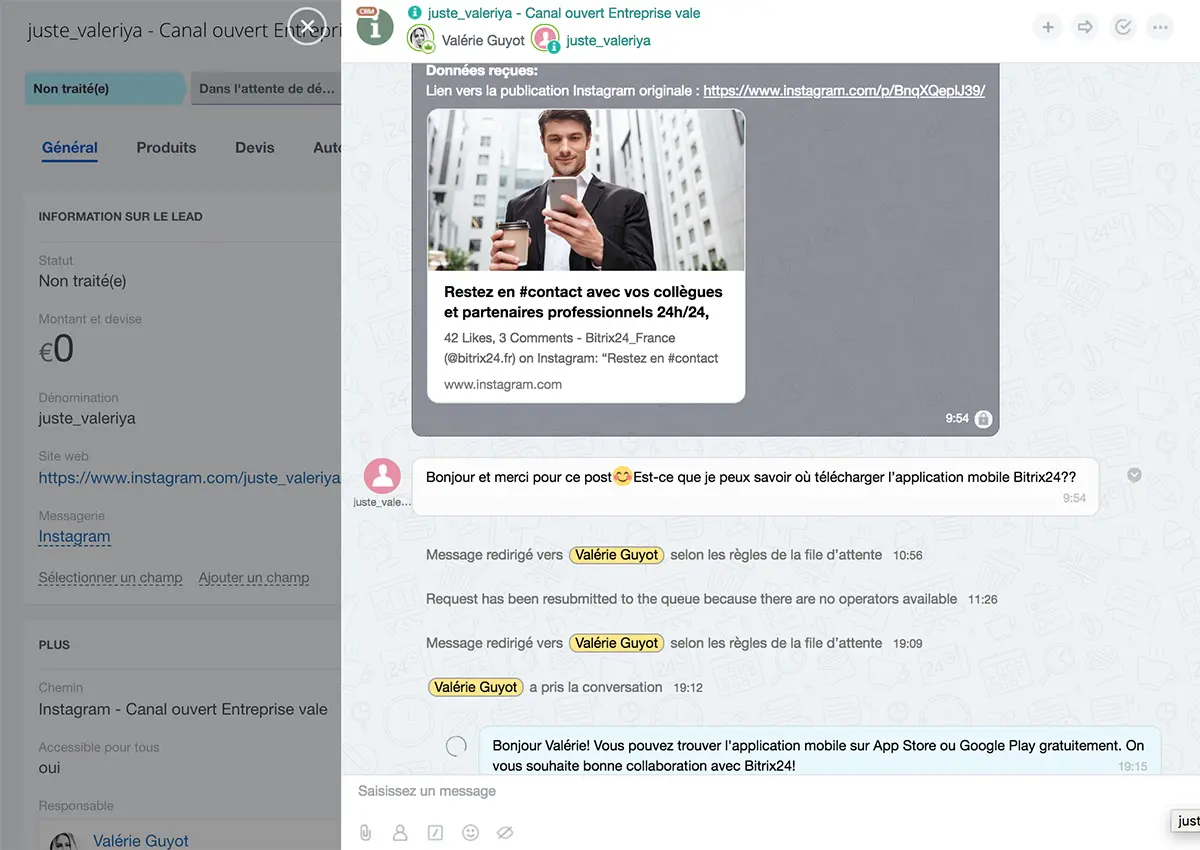Close the chat panel with X button
1200x850 pixels.
[307, 26]
